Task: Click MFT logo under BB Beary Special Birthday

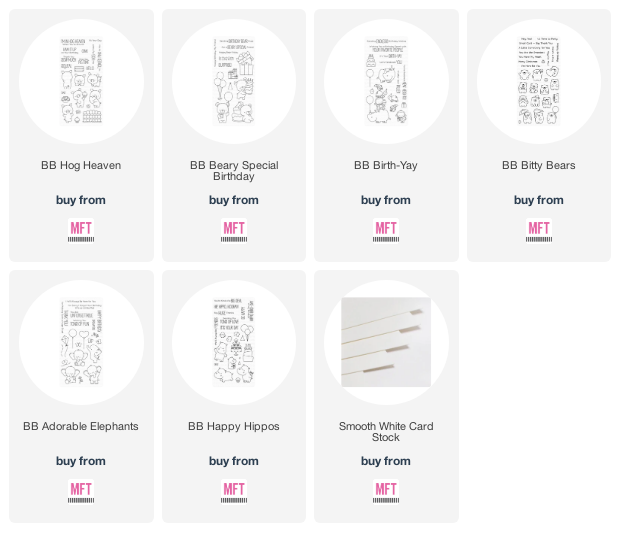Action: click(234, 231)
